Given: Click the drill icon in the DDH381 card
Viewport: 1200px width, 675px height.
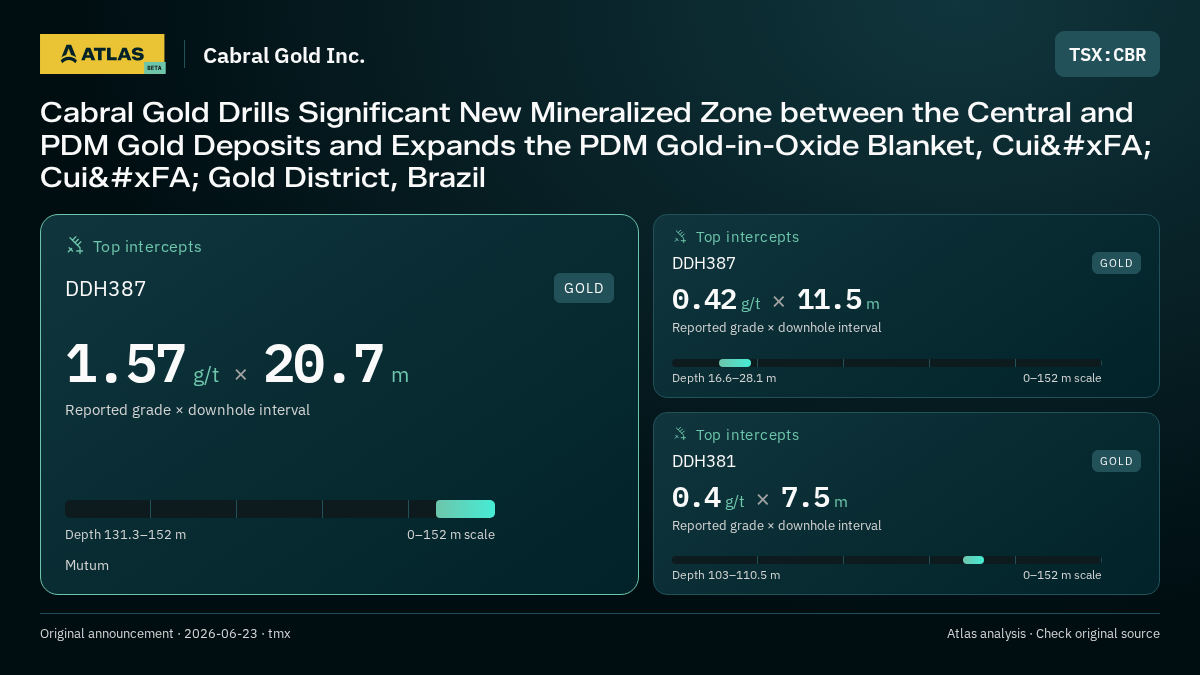Looking at the screenshot, I should coord(680,434).
